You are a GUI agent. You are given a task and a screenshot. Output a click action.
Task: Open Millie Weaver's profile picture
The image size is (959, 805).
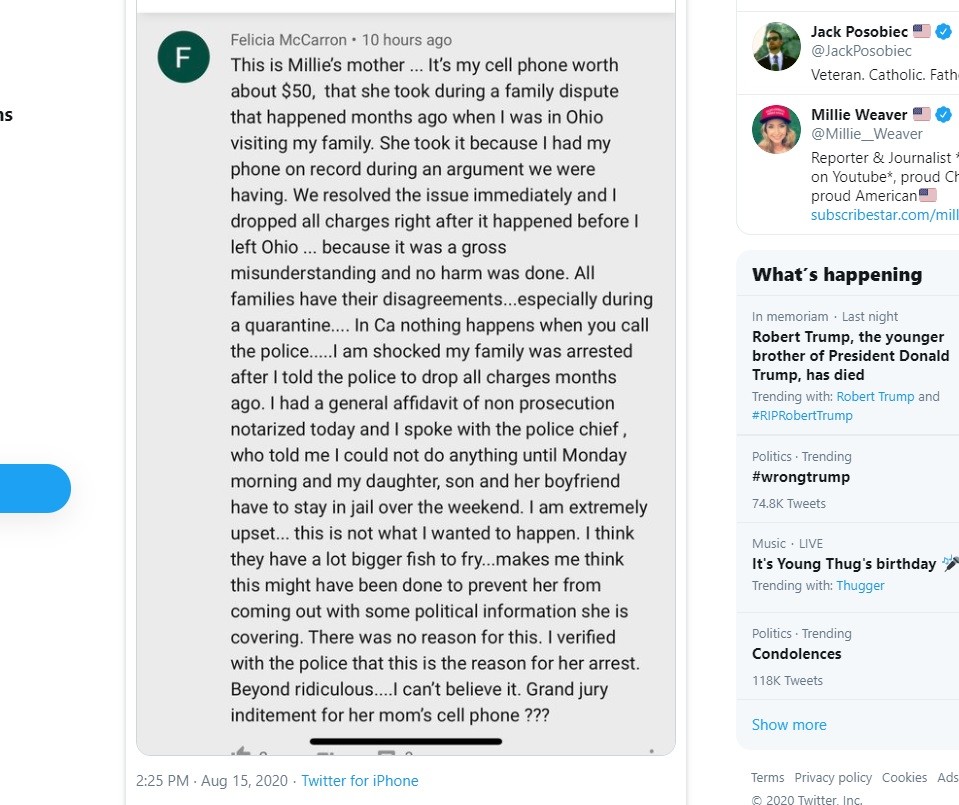coord(777,129)
